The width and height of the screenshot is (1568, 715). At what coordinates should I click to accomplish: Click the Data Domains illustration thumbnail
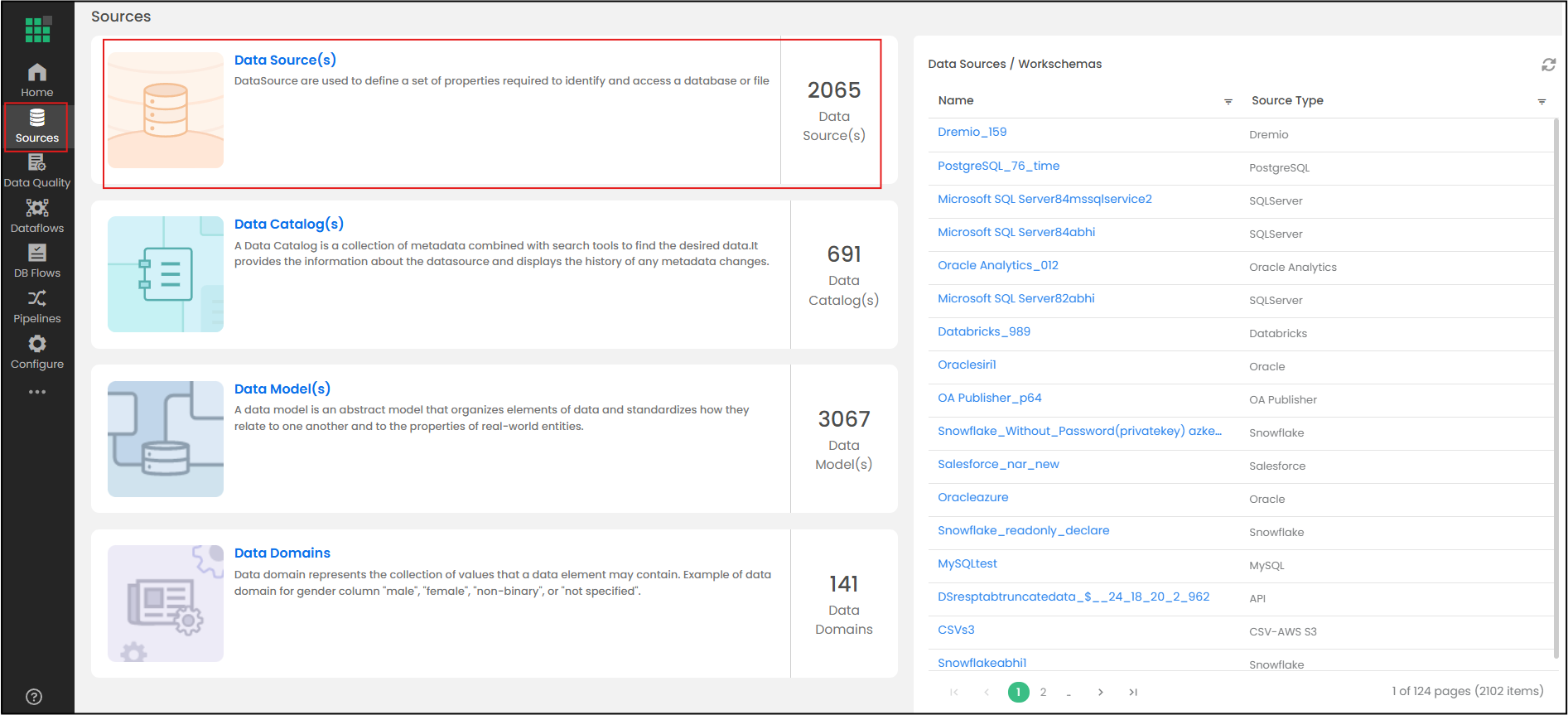(x=166, y=603)
